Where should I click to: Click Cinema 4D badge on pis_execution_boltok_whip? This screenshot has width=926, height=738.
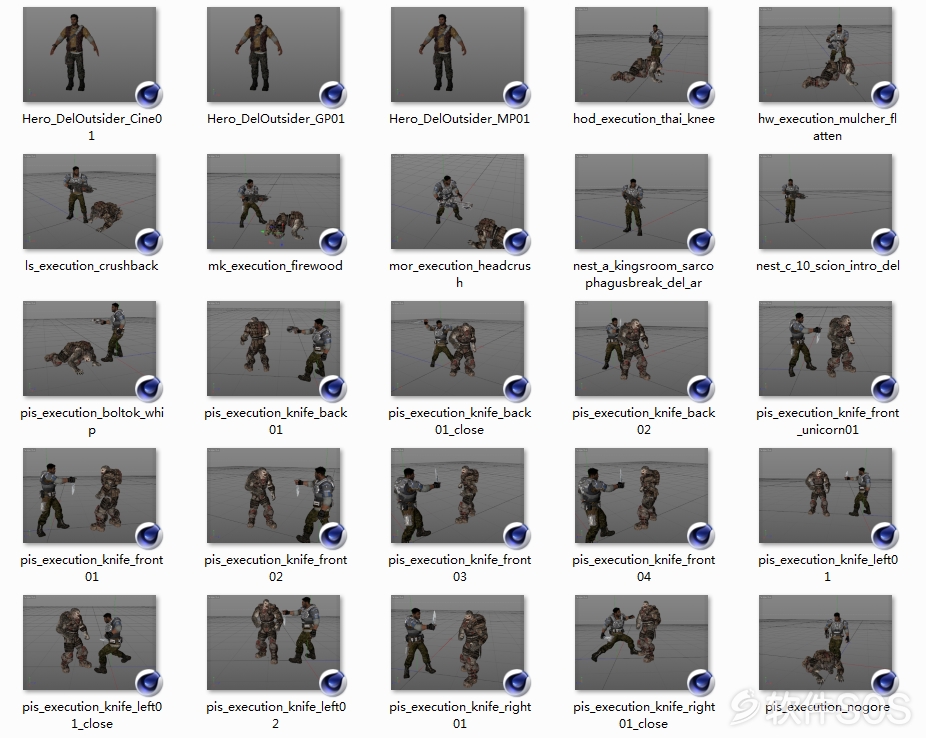[x=149, y=389]
